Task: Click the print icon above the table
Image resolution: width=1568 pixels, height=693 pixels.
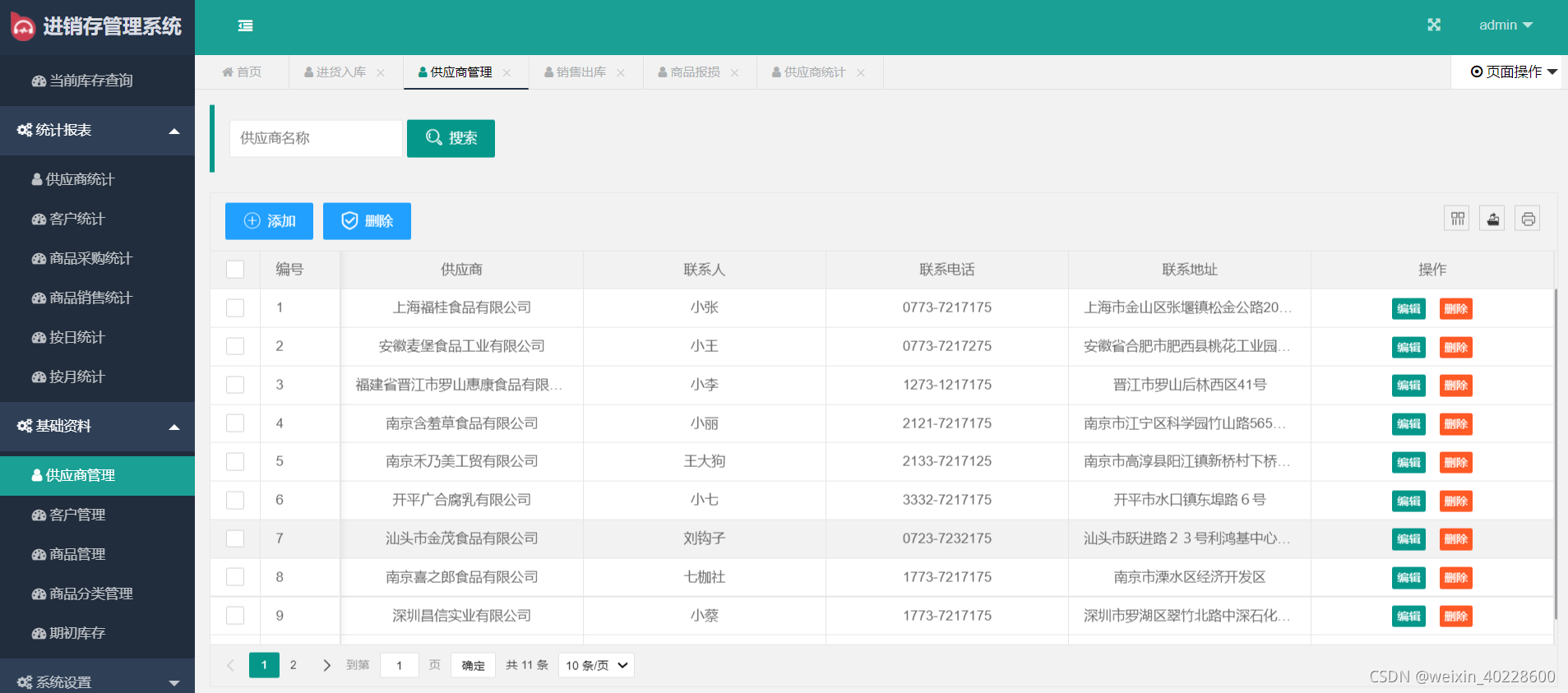Action: click(1528, 219)
